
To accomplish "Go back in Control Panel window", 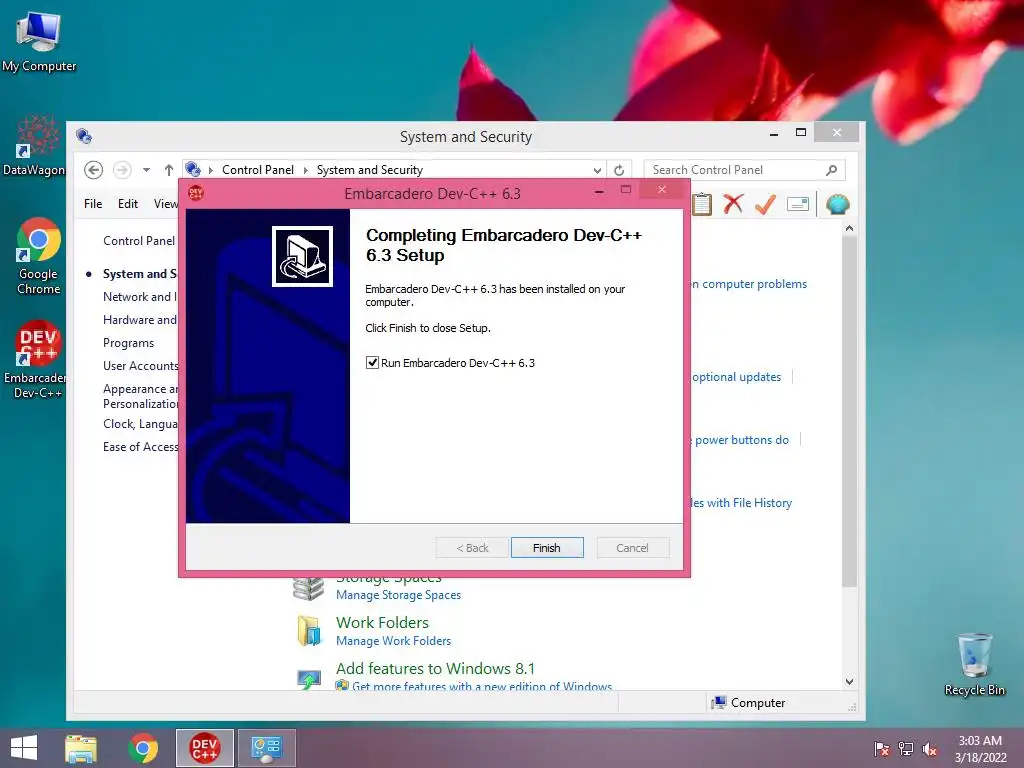I will [93, 170].
